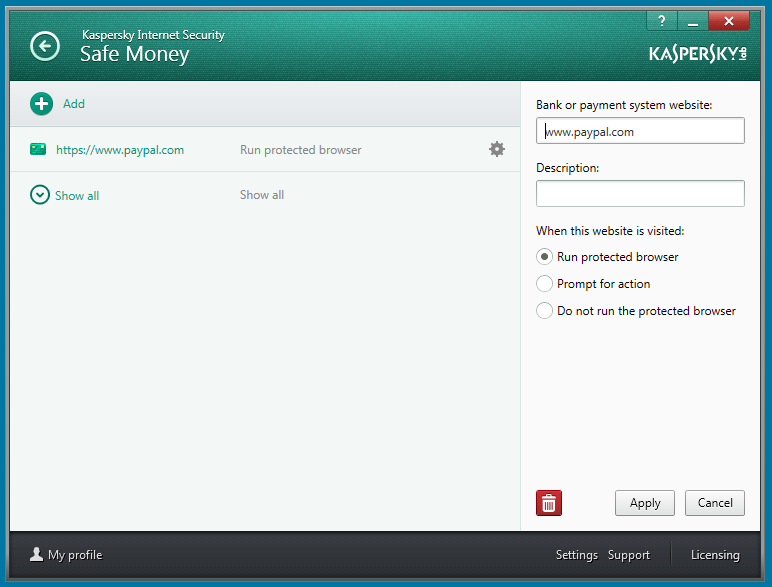
Task: Open the gear settings for the PayPal entry
Action: [497, 149]
